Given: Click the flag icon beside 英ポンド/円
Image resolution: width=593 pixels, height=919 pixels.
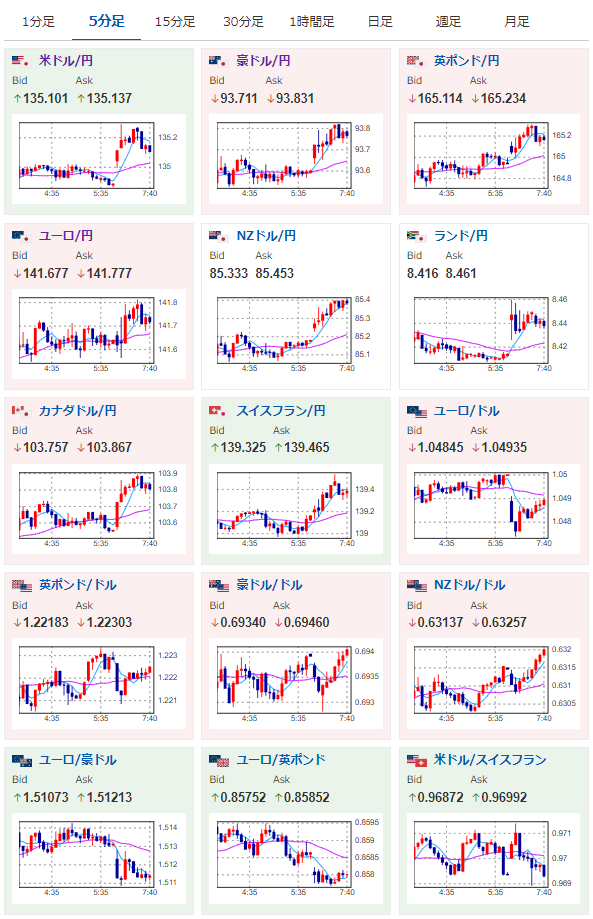Looking at the screenshot, I should pyautogui.click(x=417, y=61).
